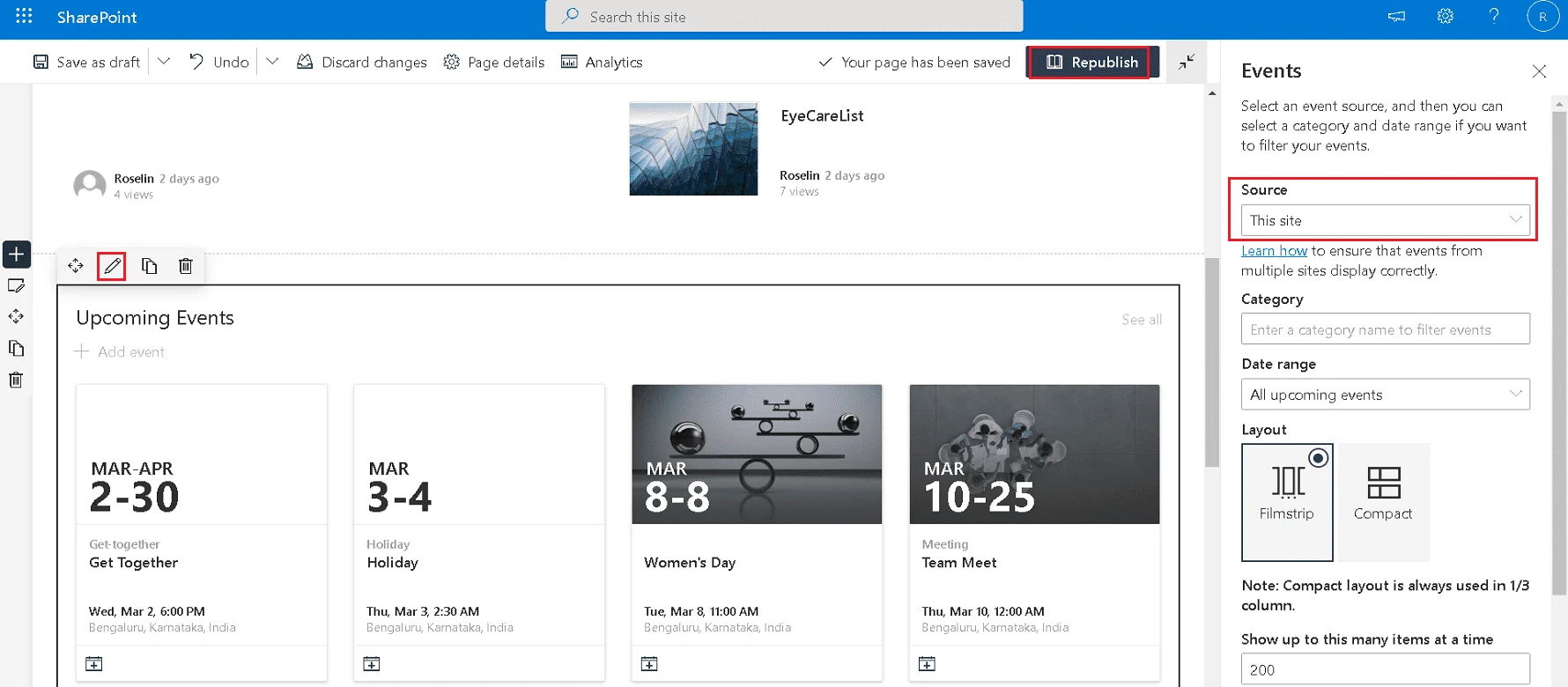Add Team Meet event to calendar icon
The image size is (1568, 687).
[927, 663]
